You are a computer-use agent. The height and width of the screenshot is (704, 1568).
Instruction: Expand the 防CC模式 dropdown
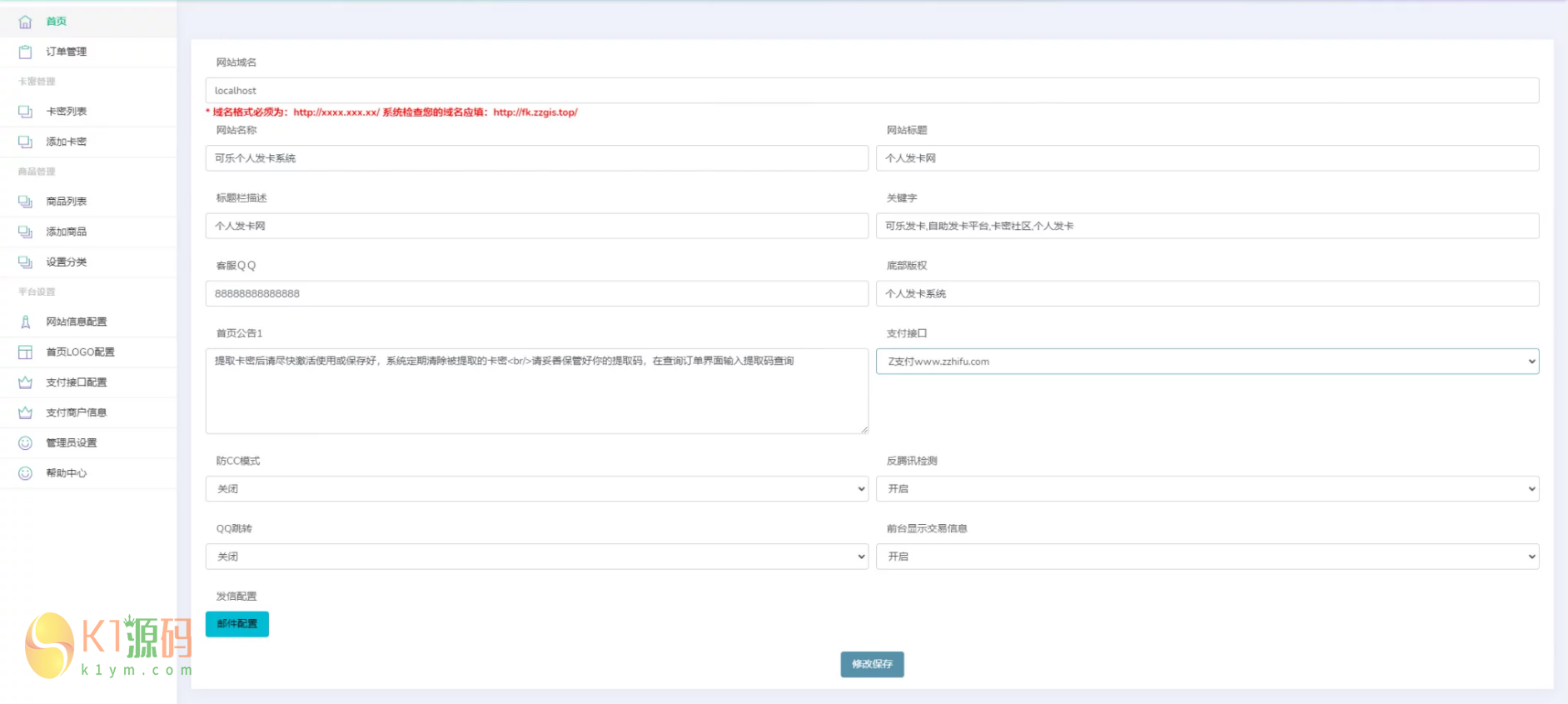[x=536, y=489]
